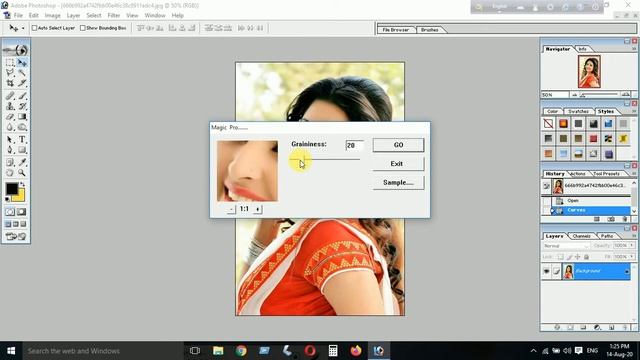Viewport: 640px width, 360px height.
Task: Switch to Quick Mask mode
Action: coord(22,212)
